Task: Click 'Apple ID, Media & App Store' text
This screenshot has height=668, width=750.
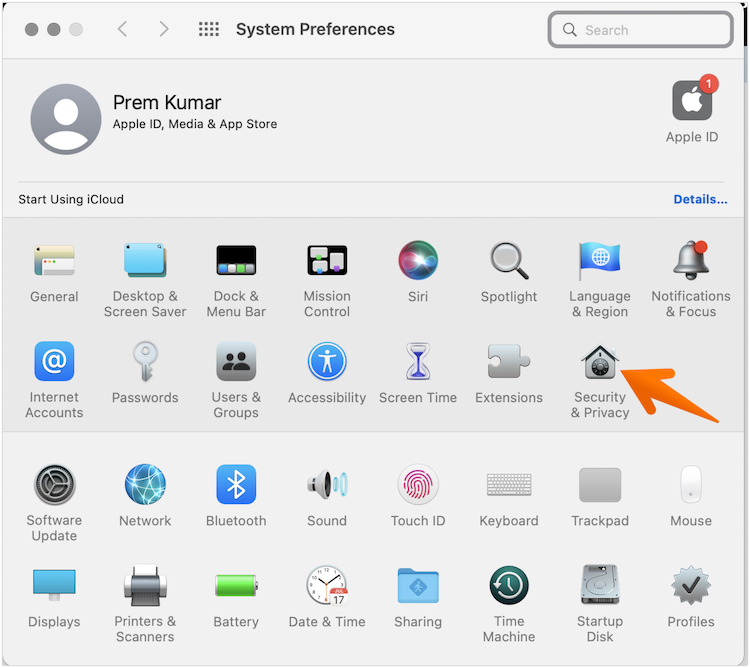Action: (x=195, y=124)
